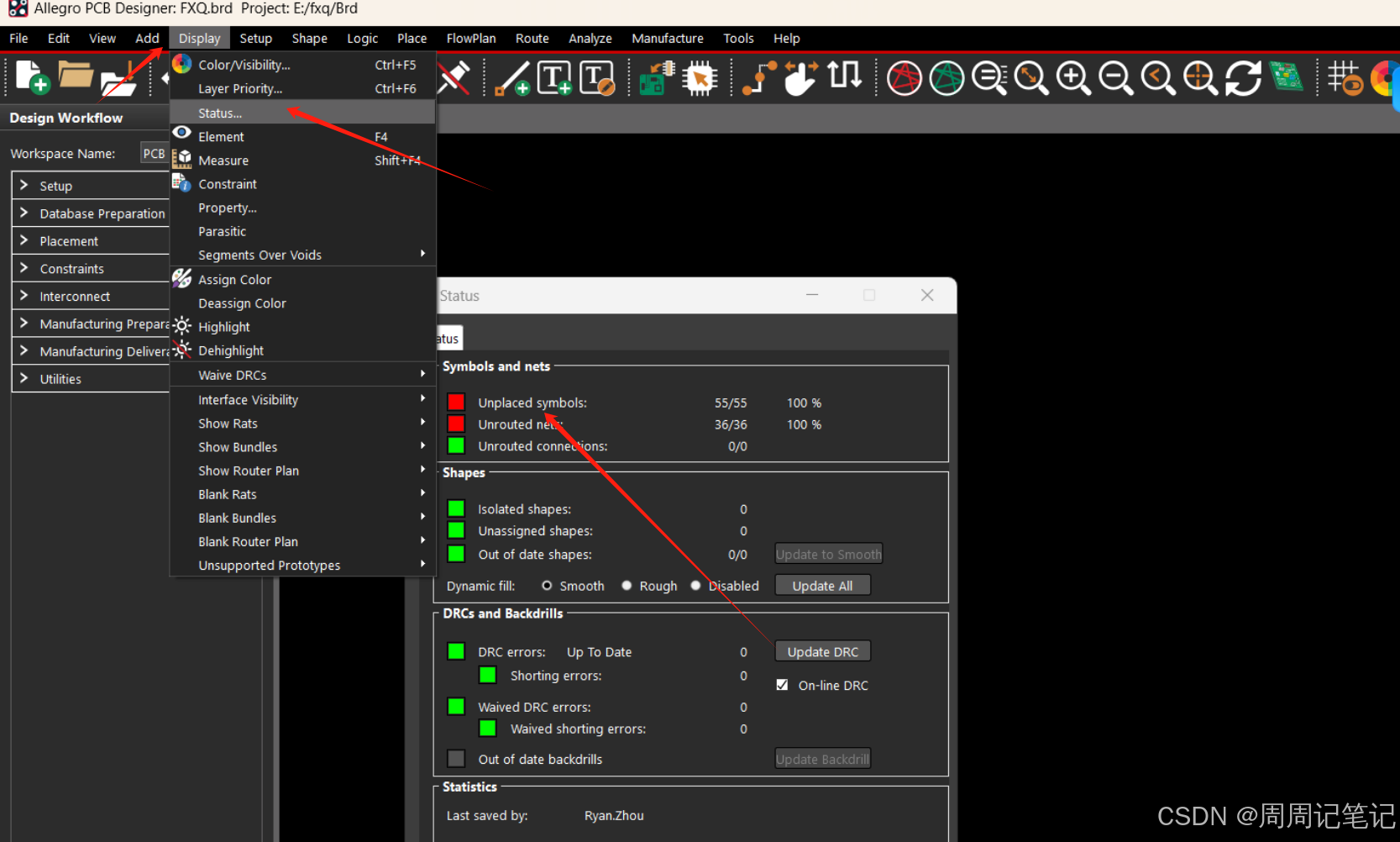This screenshot has width=1400, height=842.
Task: Click the Update DRC button
Action: tap(823, 651)
